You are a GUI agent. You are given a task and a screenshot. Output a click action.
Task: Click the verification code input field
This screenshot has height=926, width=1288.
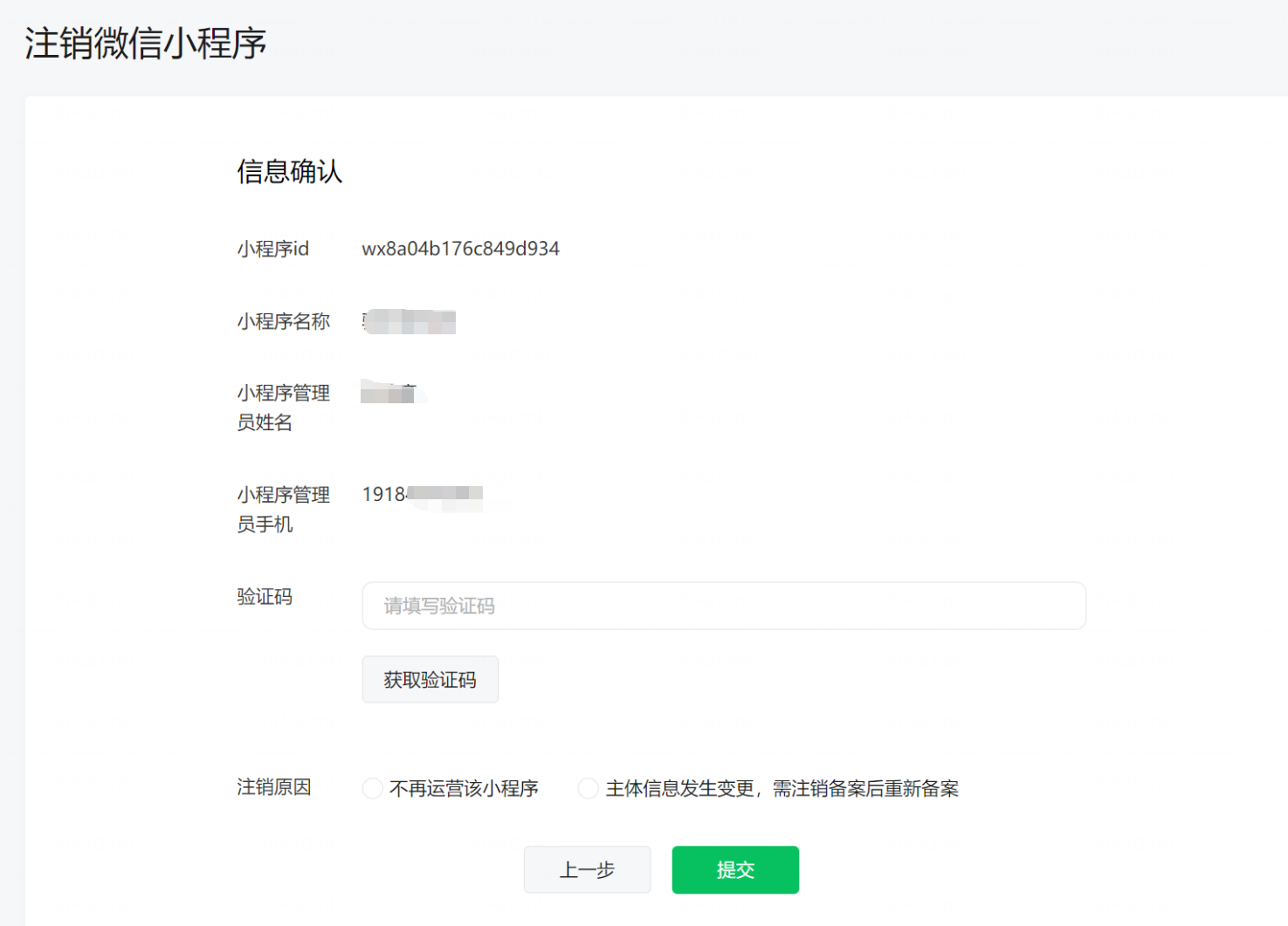(x=724, y=606)
